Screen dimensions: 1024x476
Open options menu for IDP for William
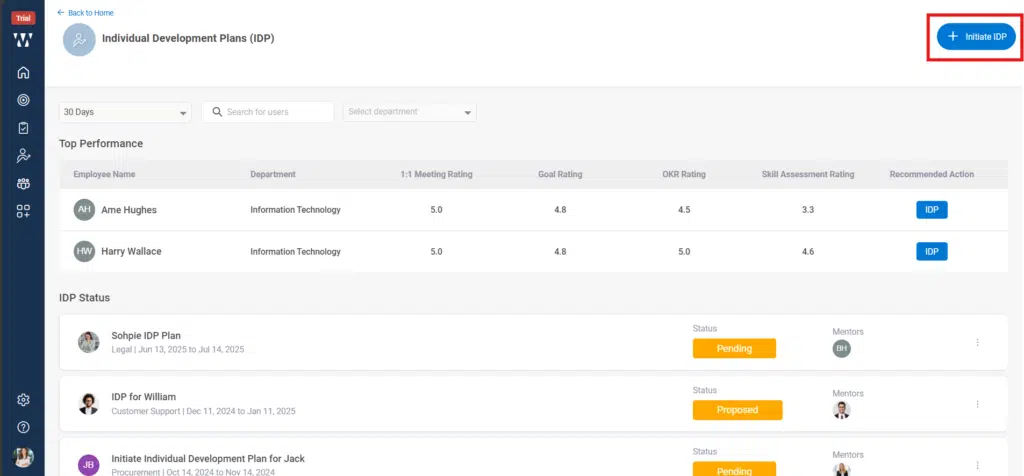pos(977,404)
